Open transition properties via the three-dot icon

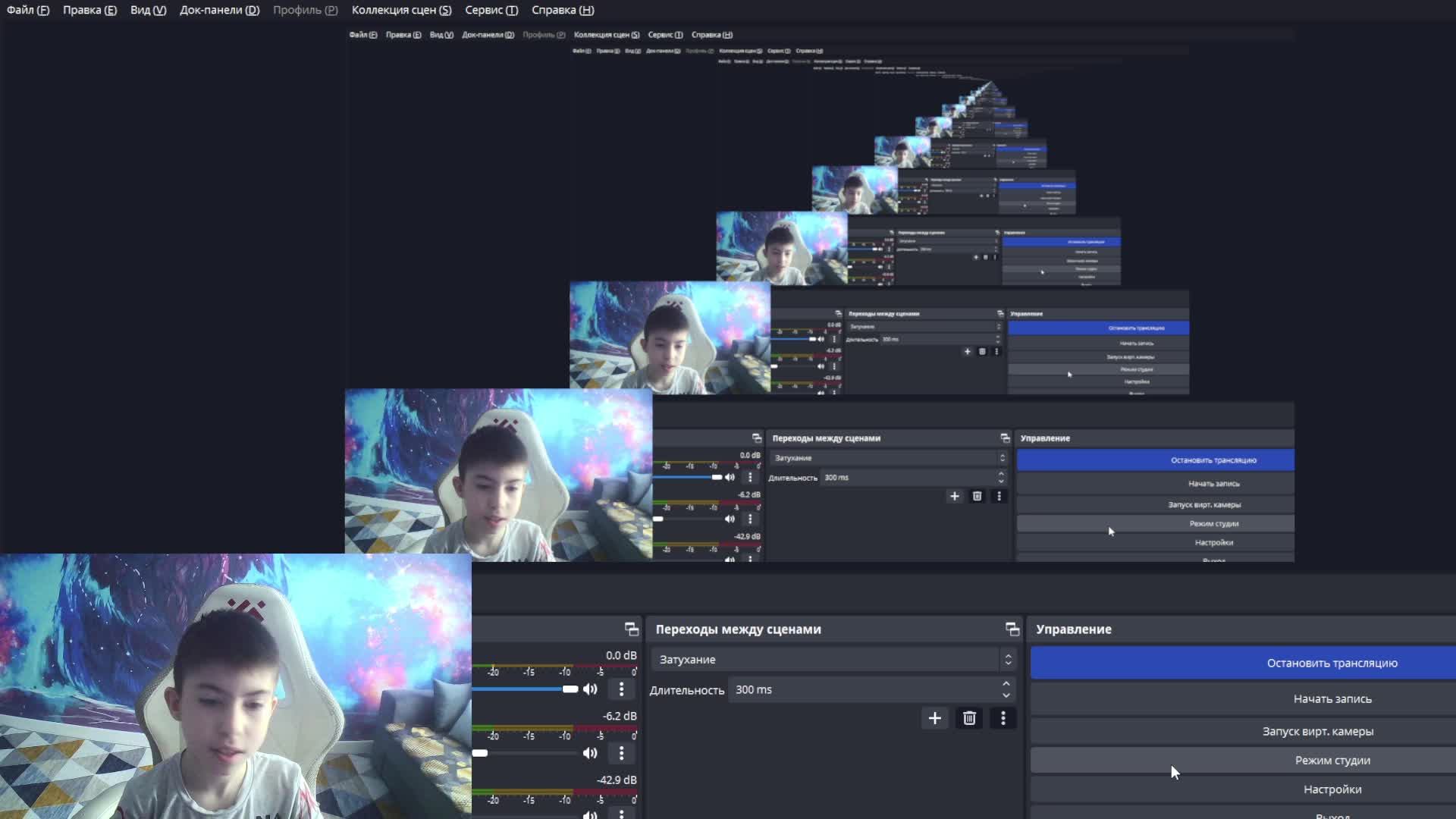click(x=1003, y=718)
